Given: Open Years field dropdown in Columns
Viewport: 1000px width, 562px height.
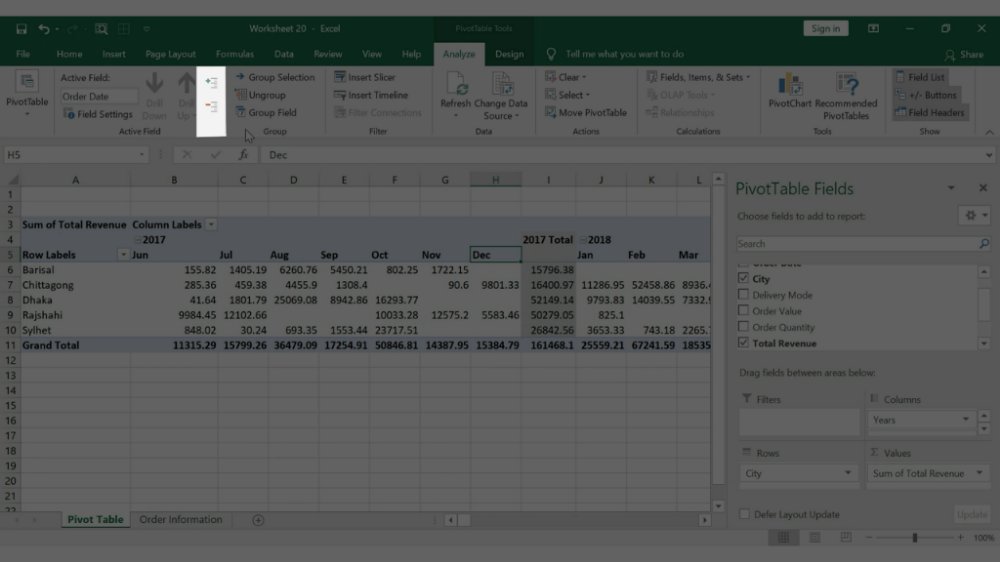Looking at the screenshot, I should (x=966, y=419).
